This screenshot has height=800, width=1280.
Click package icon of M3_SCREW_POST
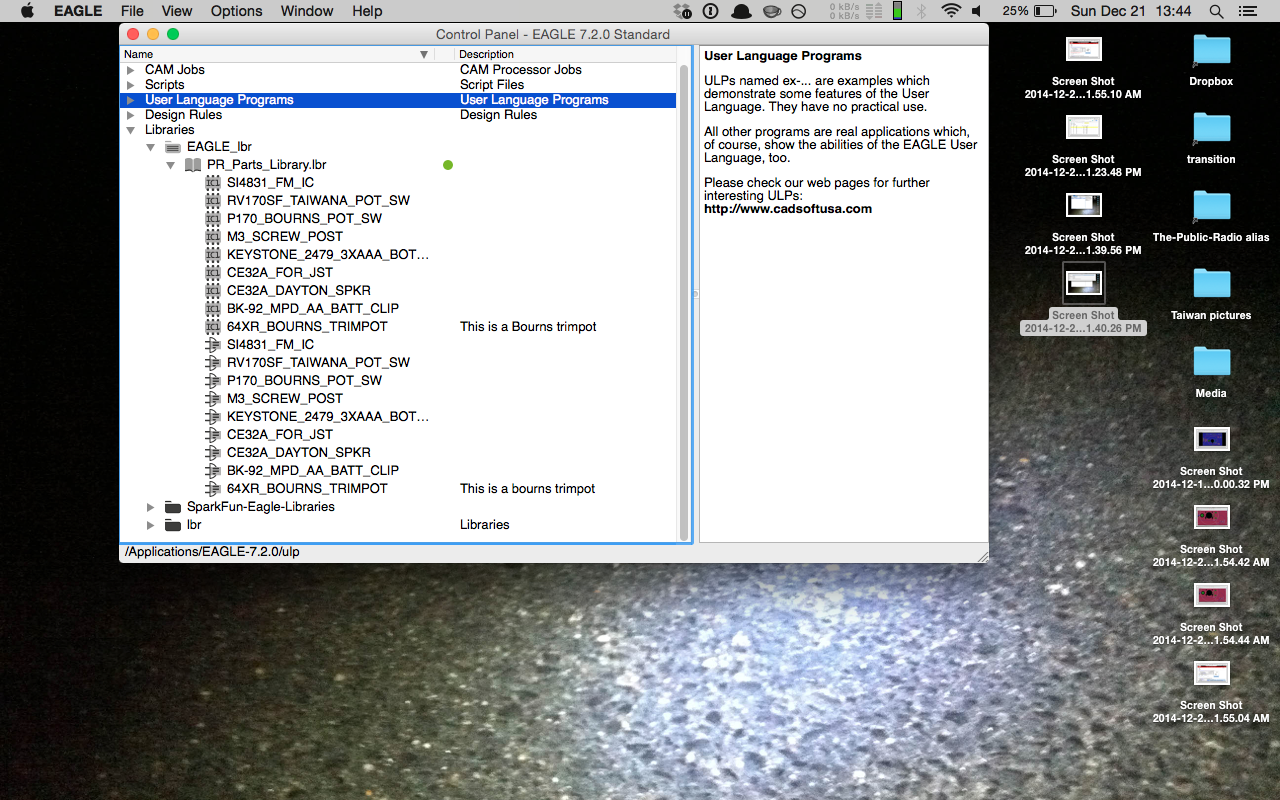point(213,236)
